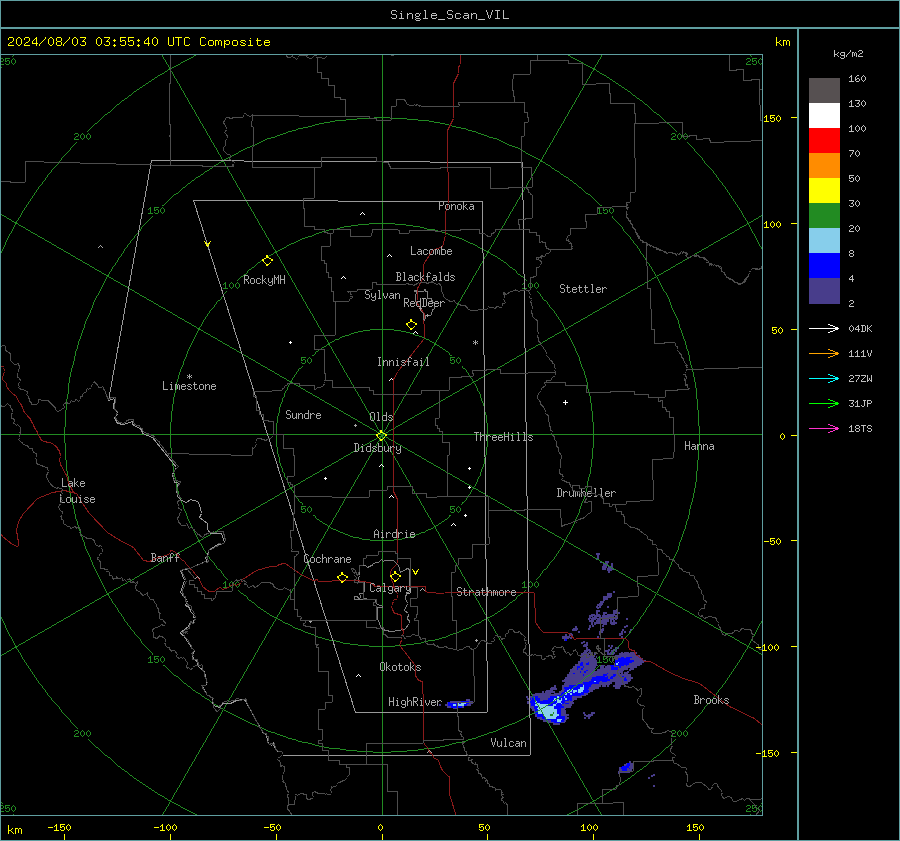The width and height of the screenshot is (900, 841).
Task: Click the white 100-130 color swatch
Action: coord(824,116)
